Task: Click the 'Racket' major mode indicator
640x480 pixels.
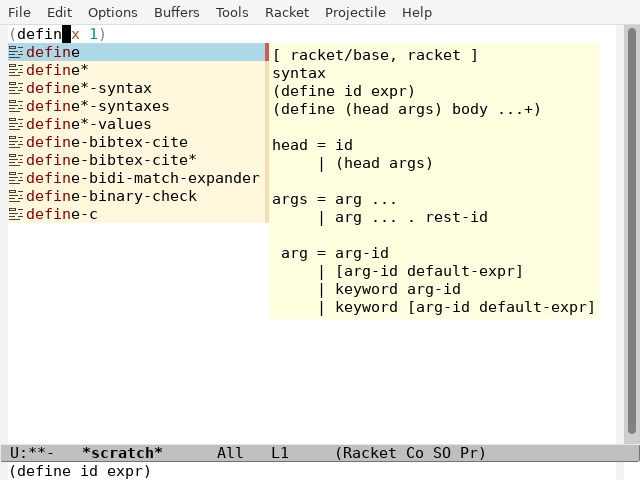Action: (x=369, y=453)
